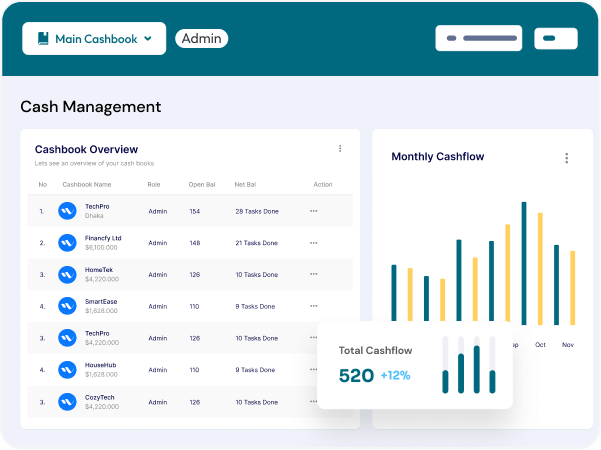
Task: Click the HouseHub logo icon
Action: coord(68,370)
